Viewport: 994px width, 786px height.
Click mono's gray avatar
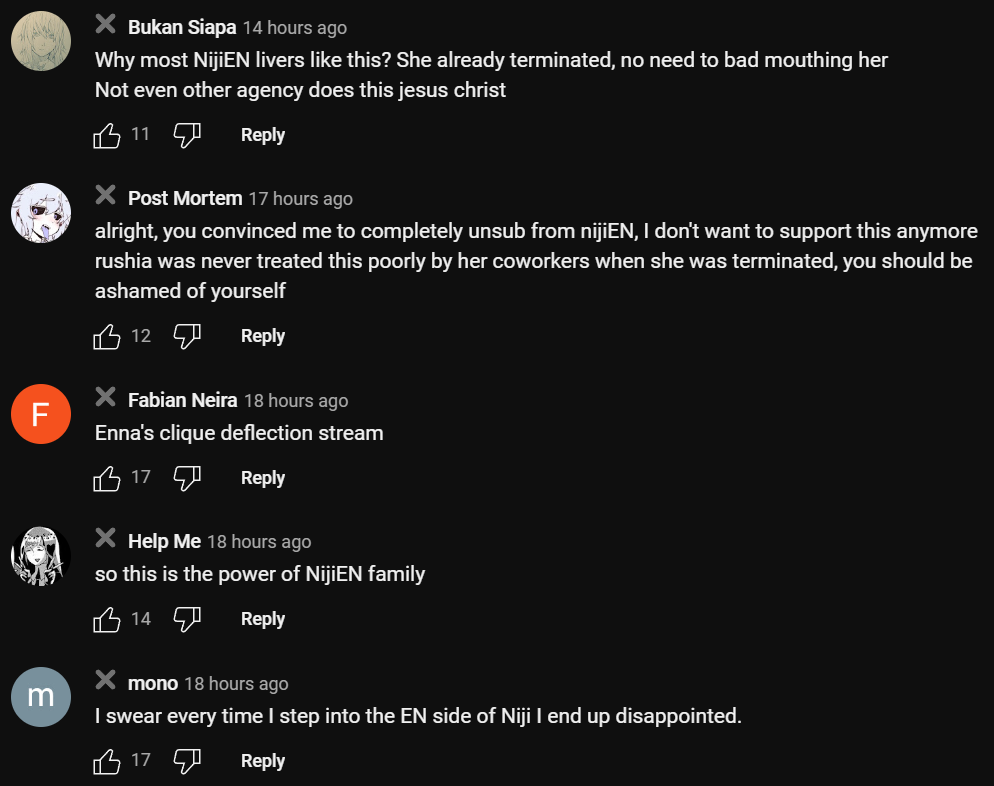(x=40, y=697)
